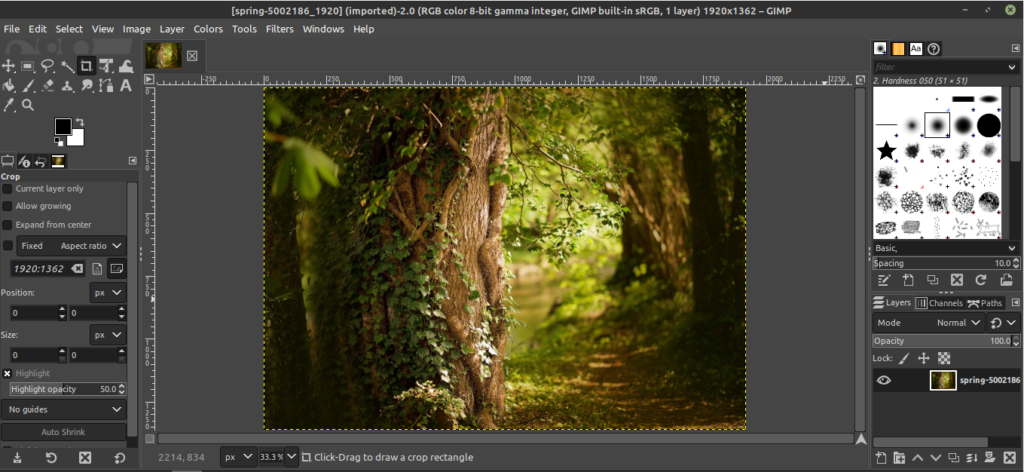This screenshot has width=1024, height=472.
Task: Pick the Free Select lasso tool
Action: 47,66
